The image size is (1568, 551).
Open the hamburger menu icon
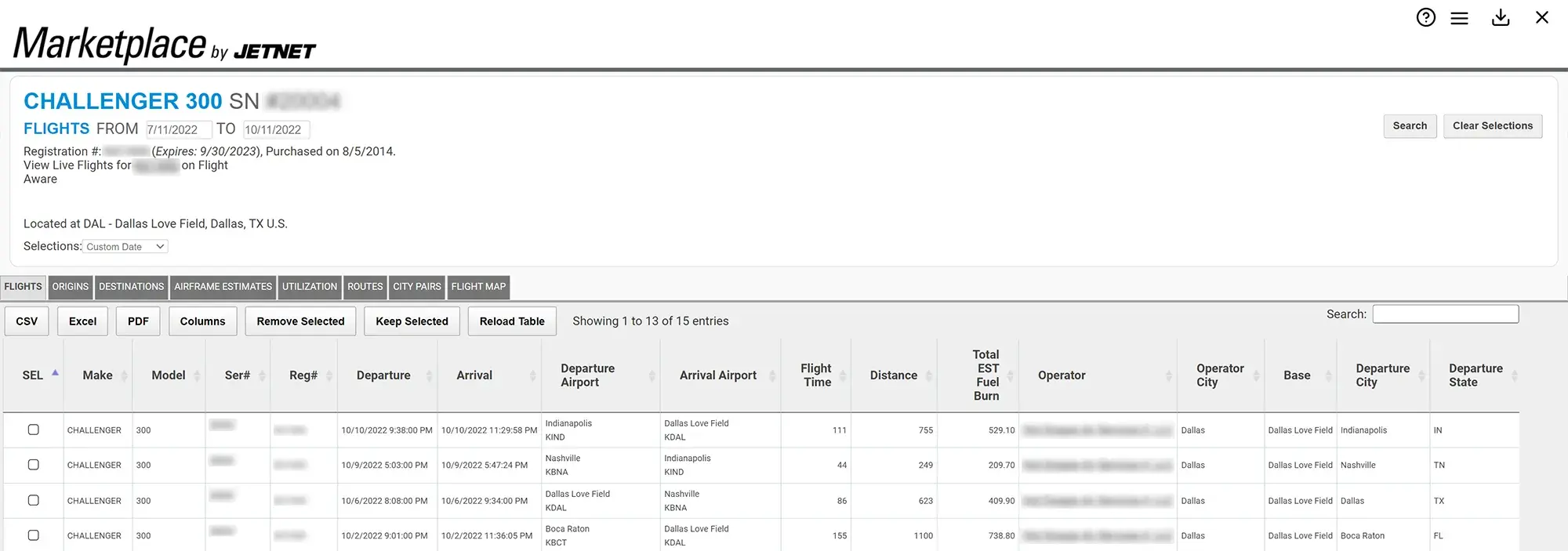(x=1459, y=18)
